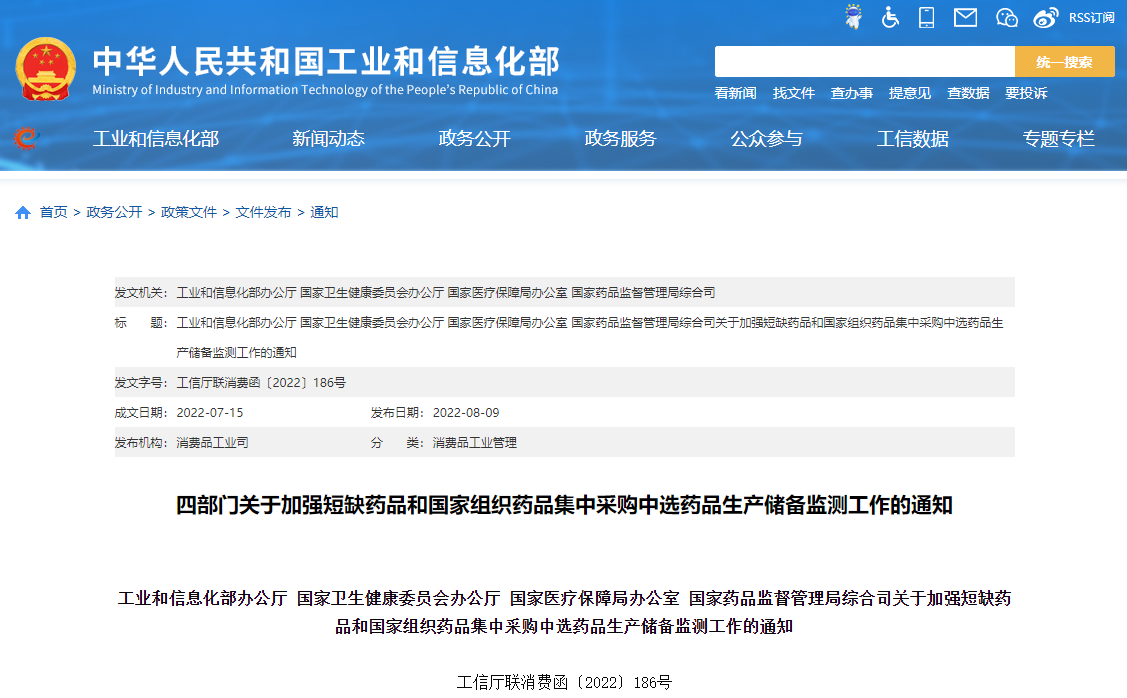Open the 公众参与 nav menu

767,138
